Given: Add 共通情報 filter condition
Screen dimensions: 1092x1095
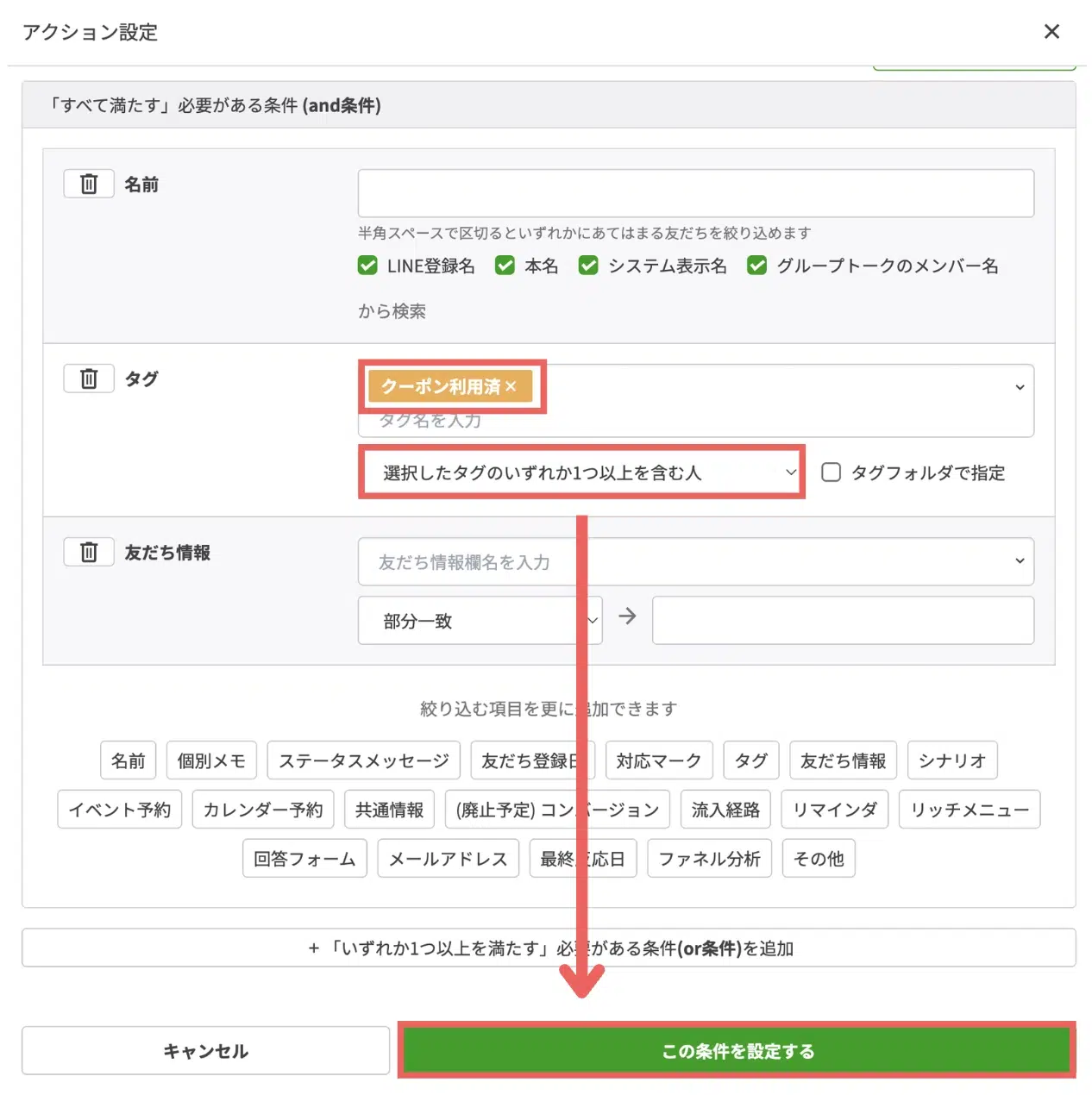Looking at the screenshot, I should pos(389,810).
